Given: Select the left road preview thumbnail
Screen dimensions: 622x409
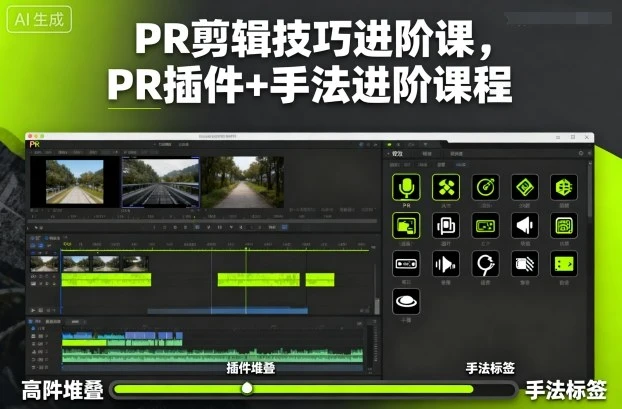Looking at the screenshot, I should [x=75, y=182].
